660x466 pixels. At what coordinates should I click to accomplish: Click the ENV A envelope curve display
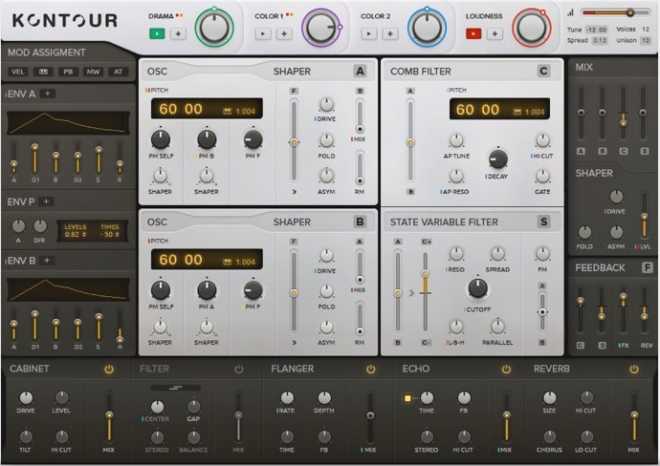tap(68, 123)
